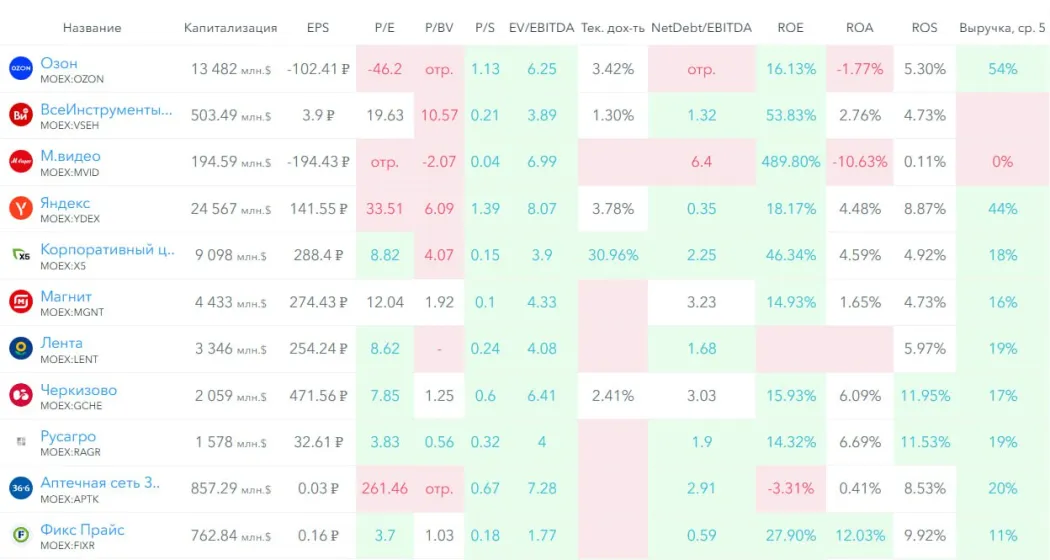Image resolution: width=1050 pixels, height=560 pixels.
Task: Click the Lenta logo icon
Action: point(20,348)
